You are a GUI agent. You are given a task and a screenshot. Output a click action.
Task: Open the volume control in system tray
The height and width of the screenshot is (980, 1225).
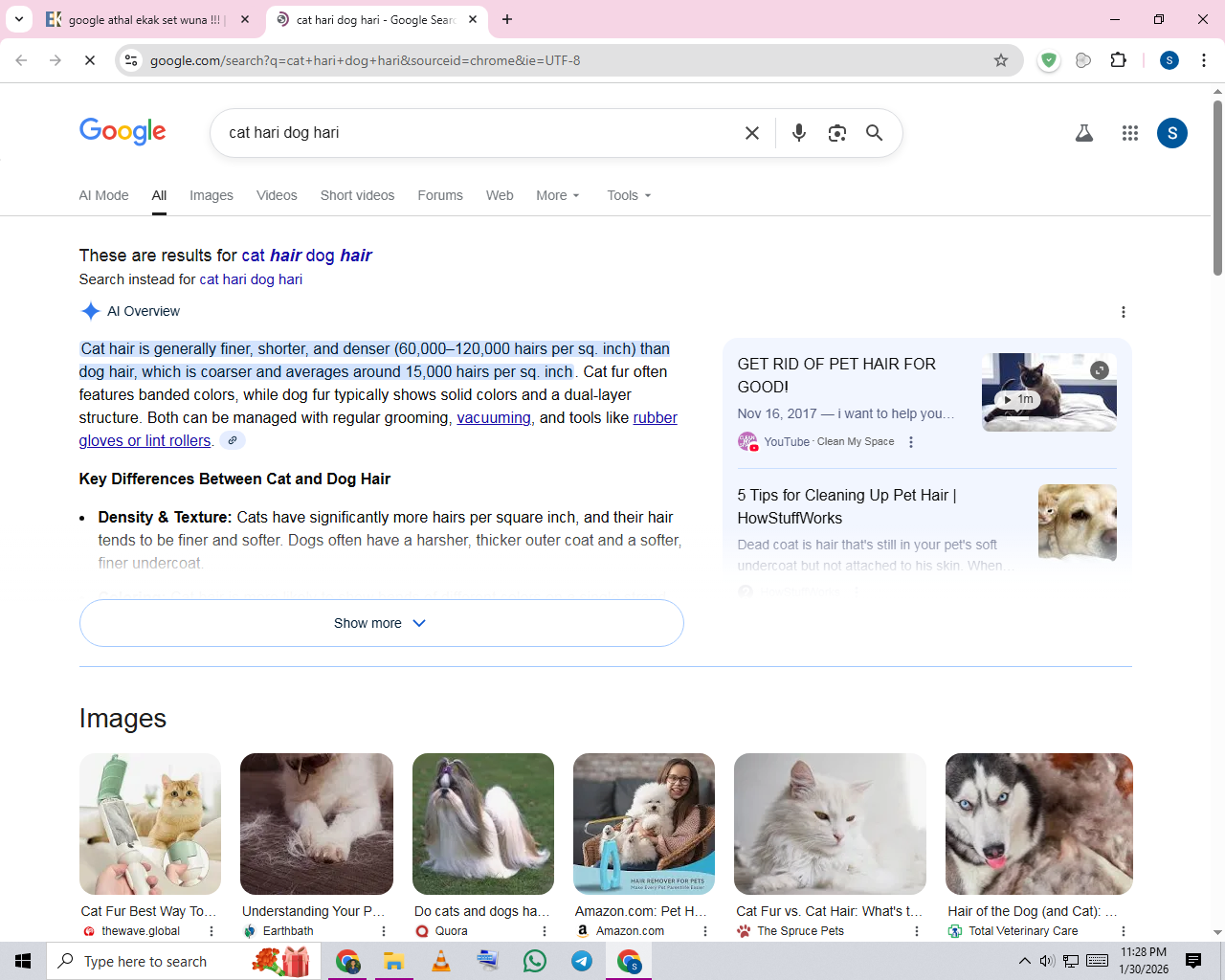click(1047, 961)
